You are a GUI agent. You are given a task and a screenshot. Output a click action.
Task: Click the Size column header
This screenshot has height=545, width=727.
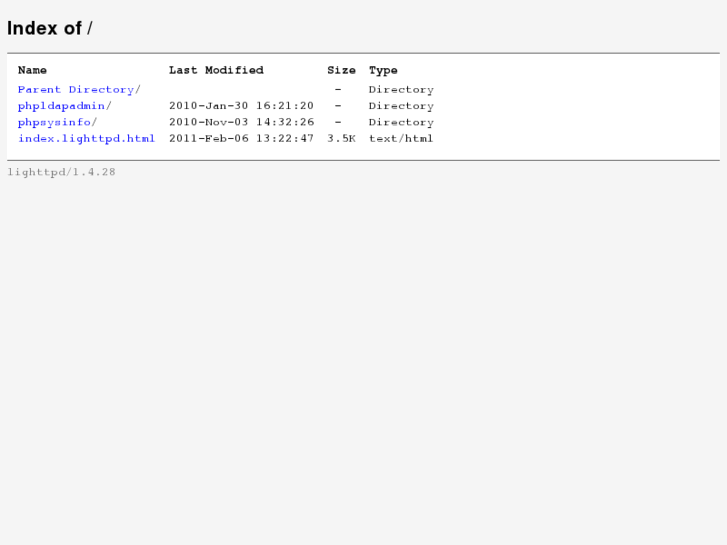[x=341, y=70]
